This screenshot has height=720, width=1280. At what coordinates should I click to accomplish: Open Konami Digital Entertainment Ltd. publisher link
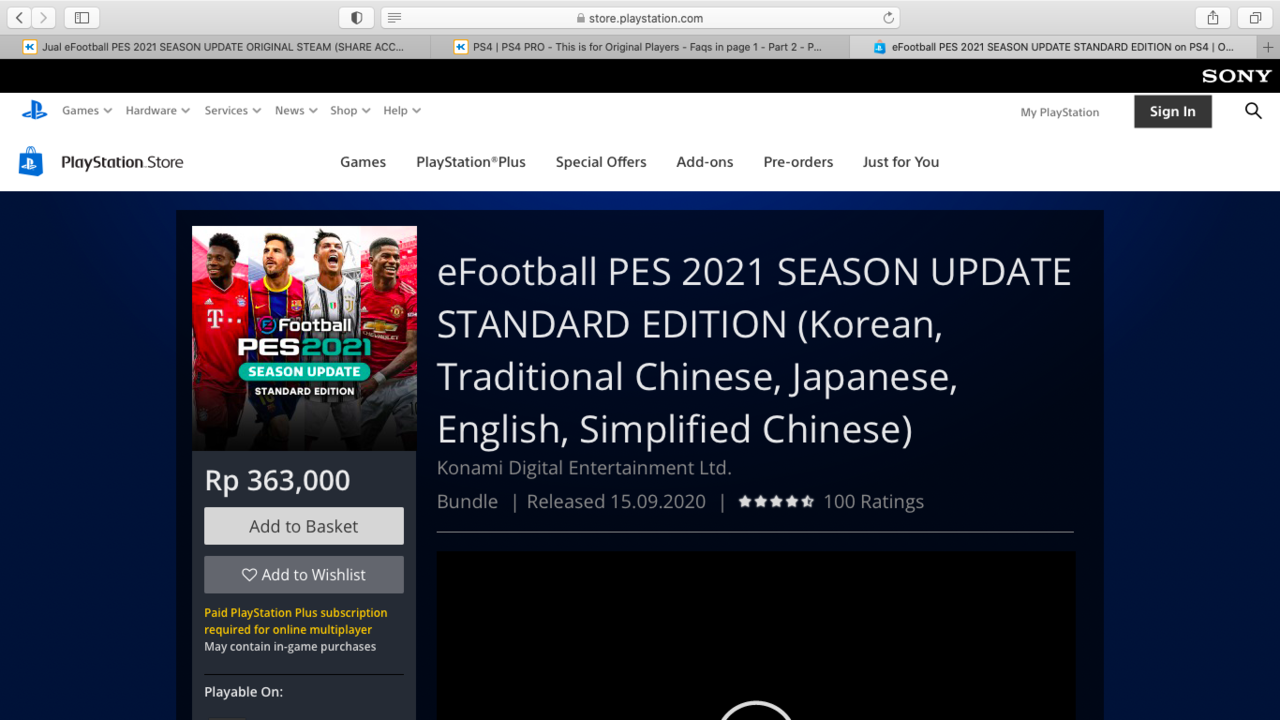click(x=584, y=468)
